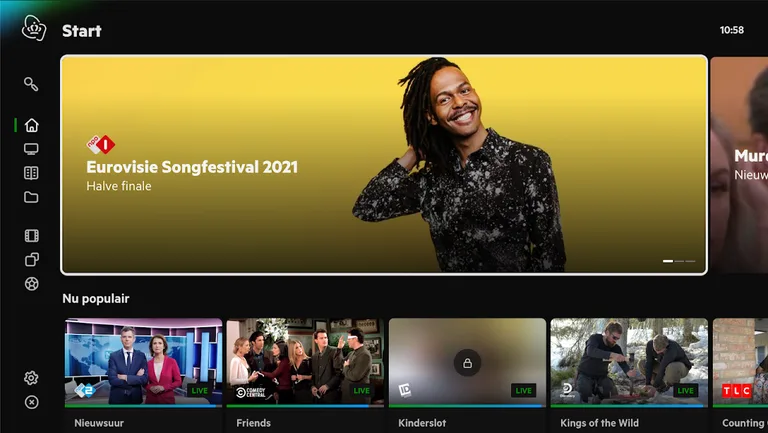Click the clock showing 10:58
This screenshot has height=433, width=768.
(732, 30)
